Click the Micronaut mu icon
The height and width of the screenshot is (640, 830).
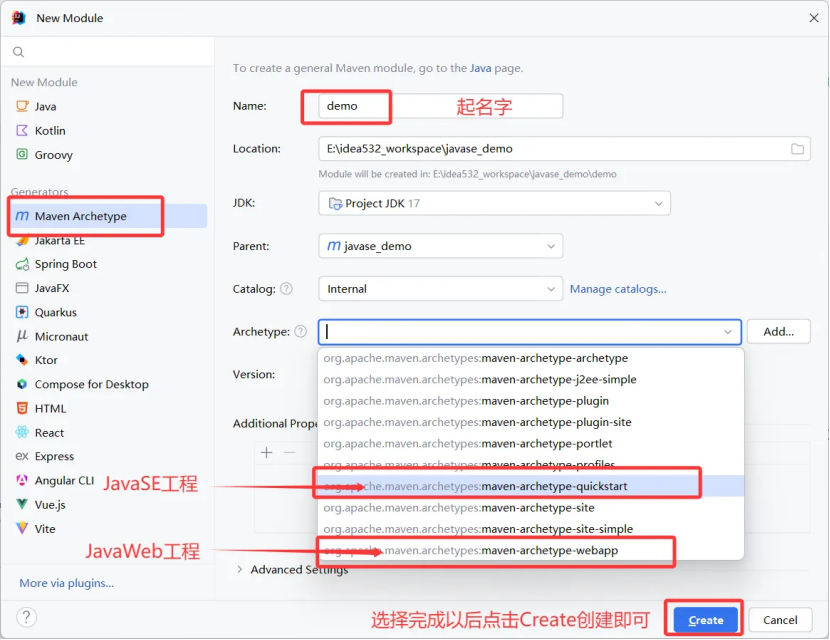click(22, 336)
